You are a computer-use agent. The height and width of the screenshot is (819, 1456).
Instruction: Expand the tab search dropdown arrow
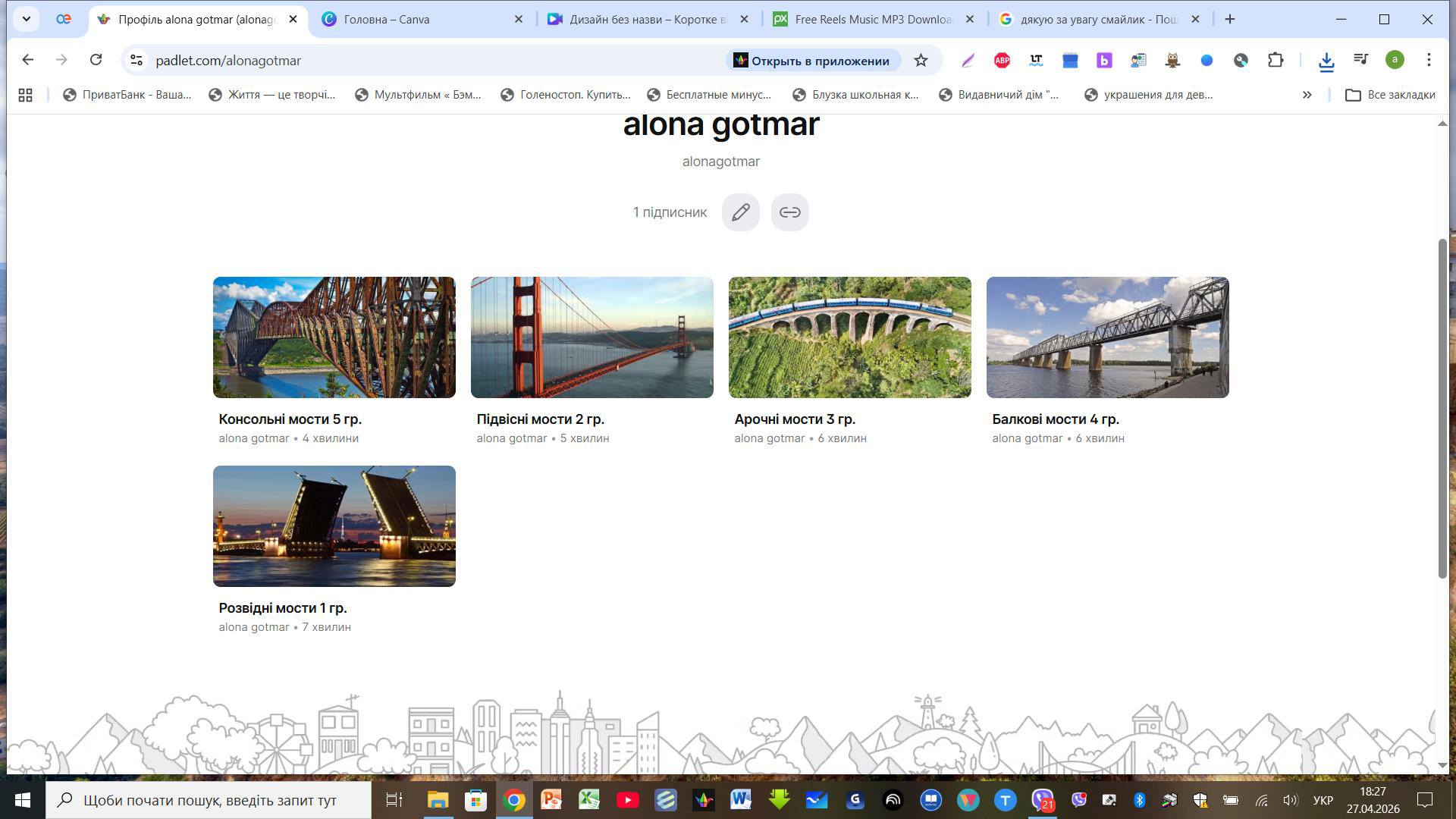[x=27, y=19]
